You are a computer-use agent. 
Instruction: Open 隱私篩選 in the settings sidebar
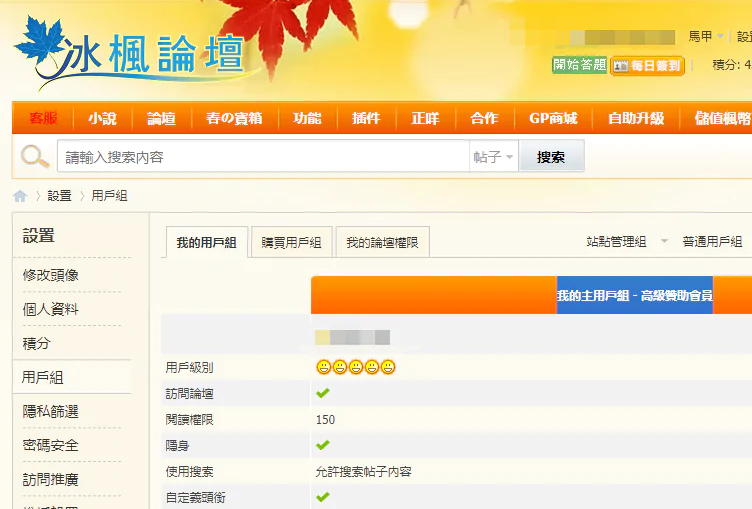[50, 411]
